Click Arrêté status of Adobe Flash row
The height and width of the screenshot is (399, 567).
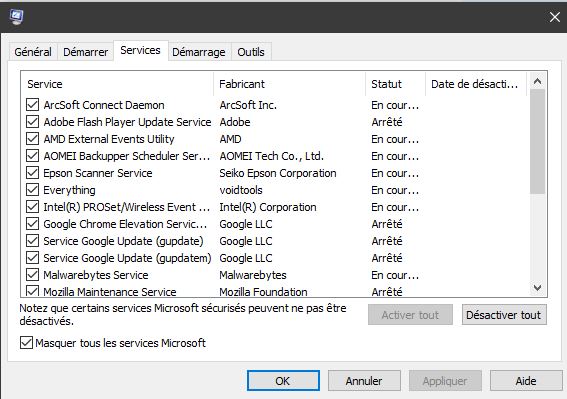(387, 122)
